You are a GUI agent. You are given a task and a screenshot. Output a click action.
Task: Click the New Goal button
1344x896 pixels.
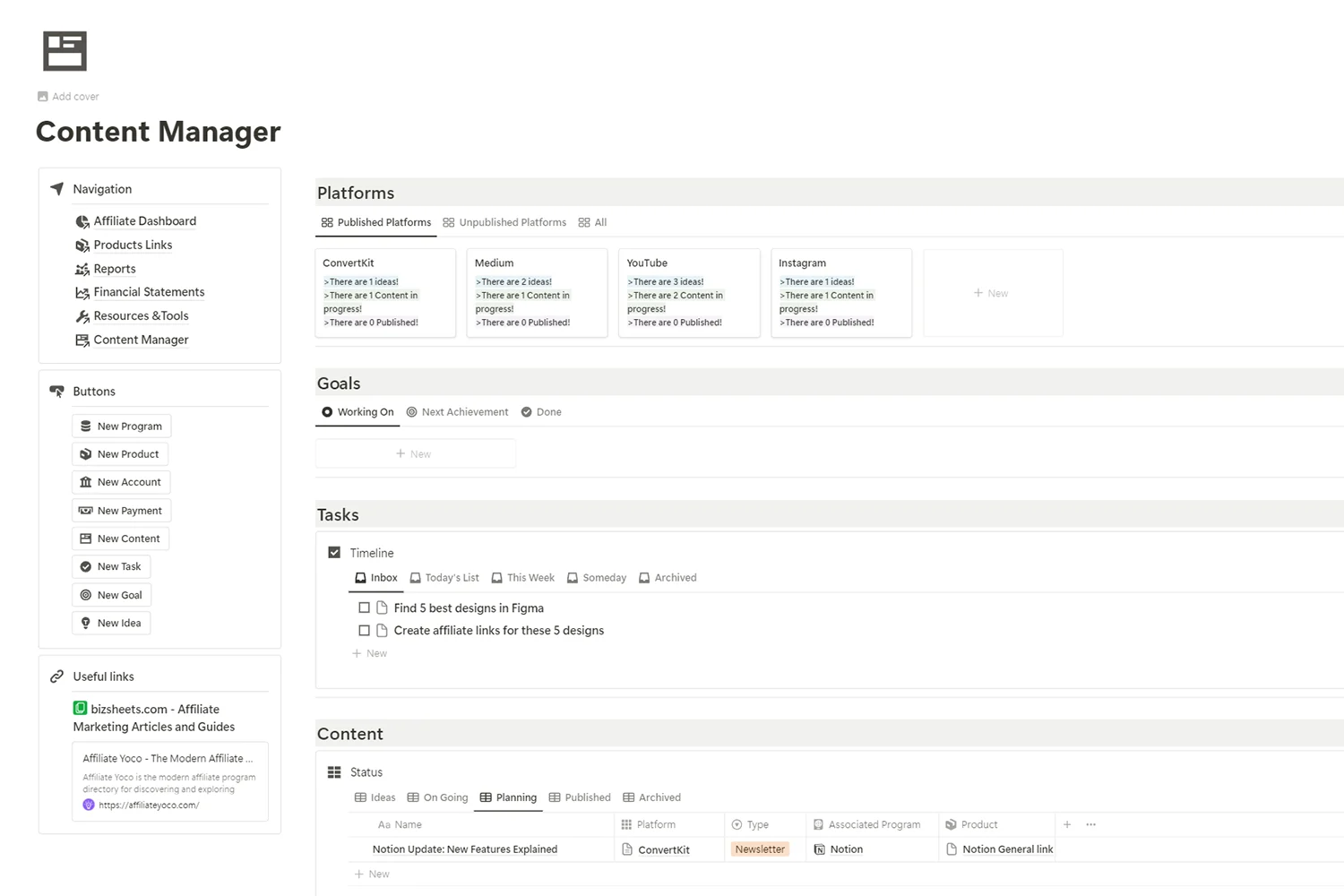point(111,595)
